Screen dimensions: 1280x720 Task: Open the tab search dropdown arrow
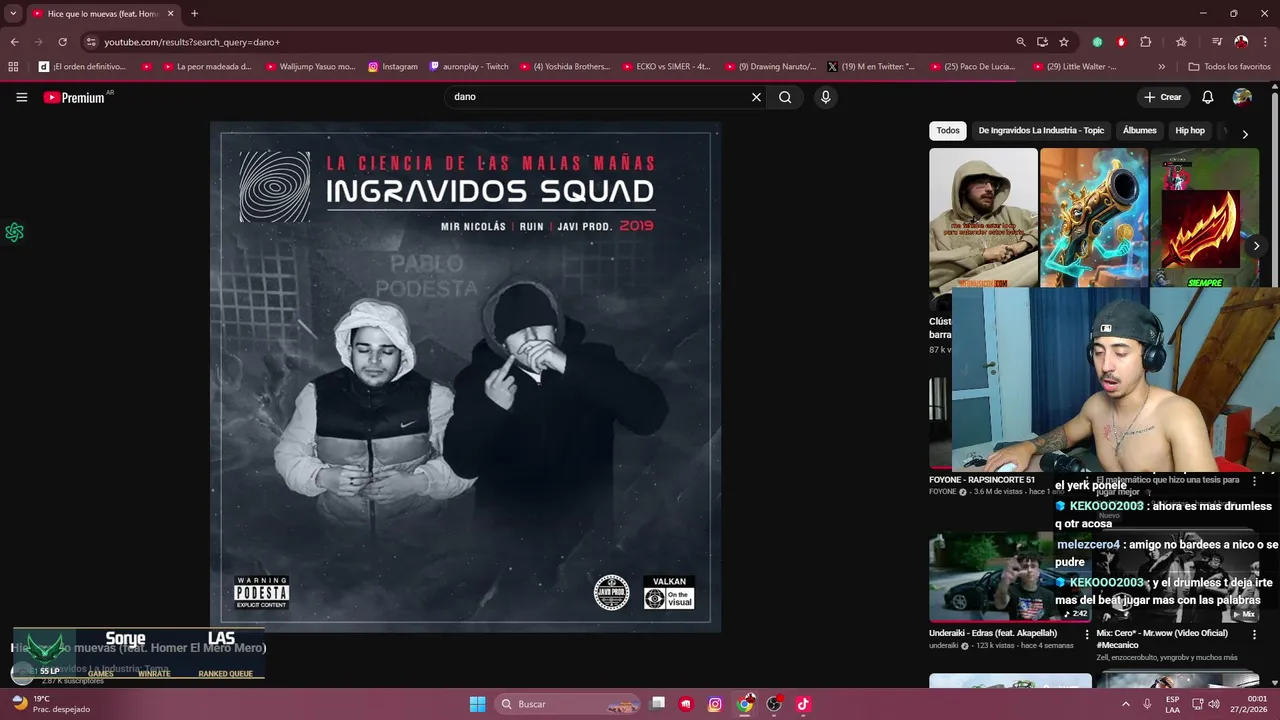(13, 14)
